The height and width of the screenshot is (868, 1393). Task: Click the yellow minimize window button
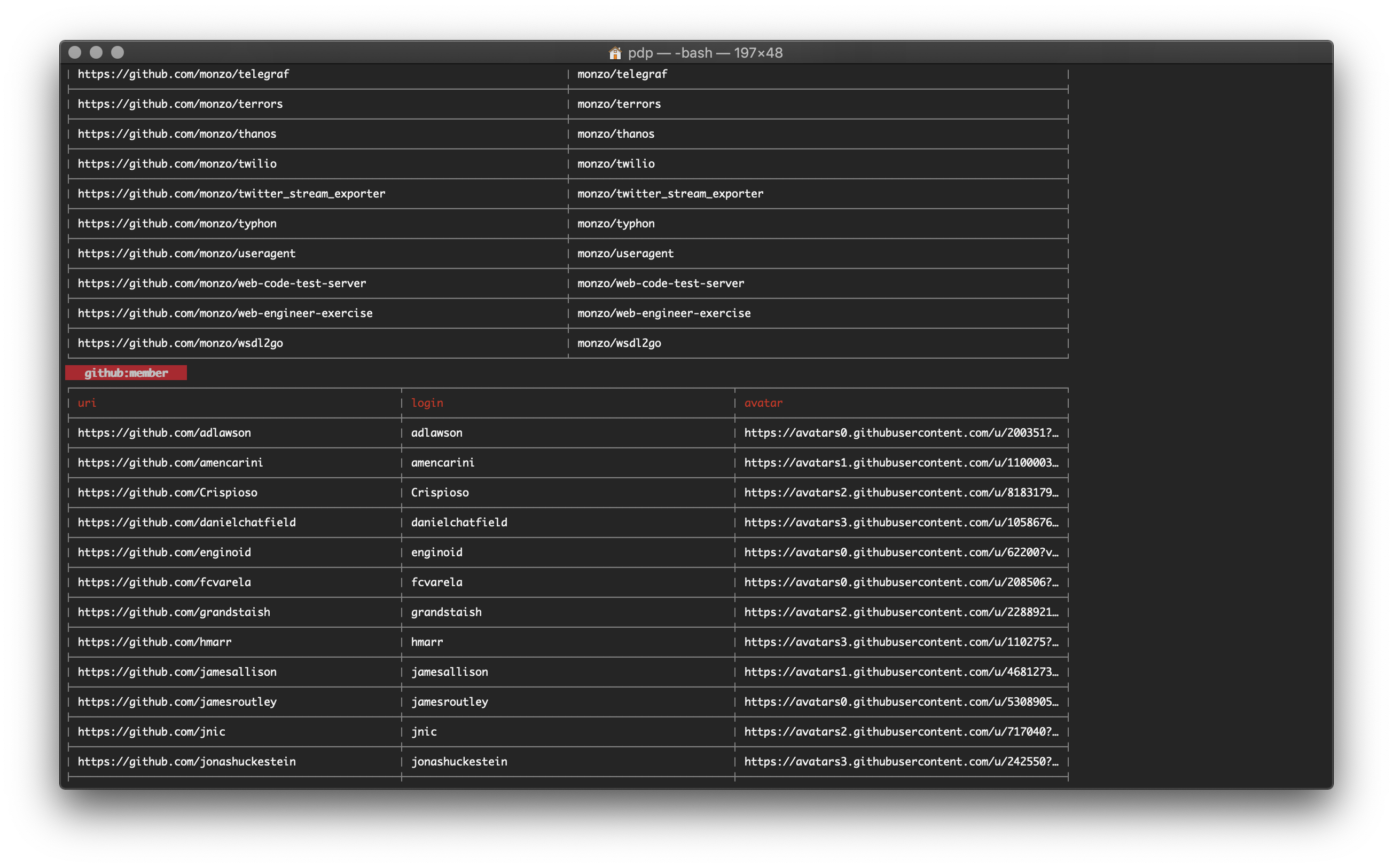pyautogui.click(x=96, y=52)
